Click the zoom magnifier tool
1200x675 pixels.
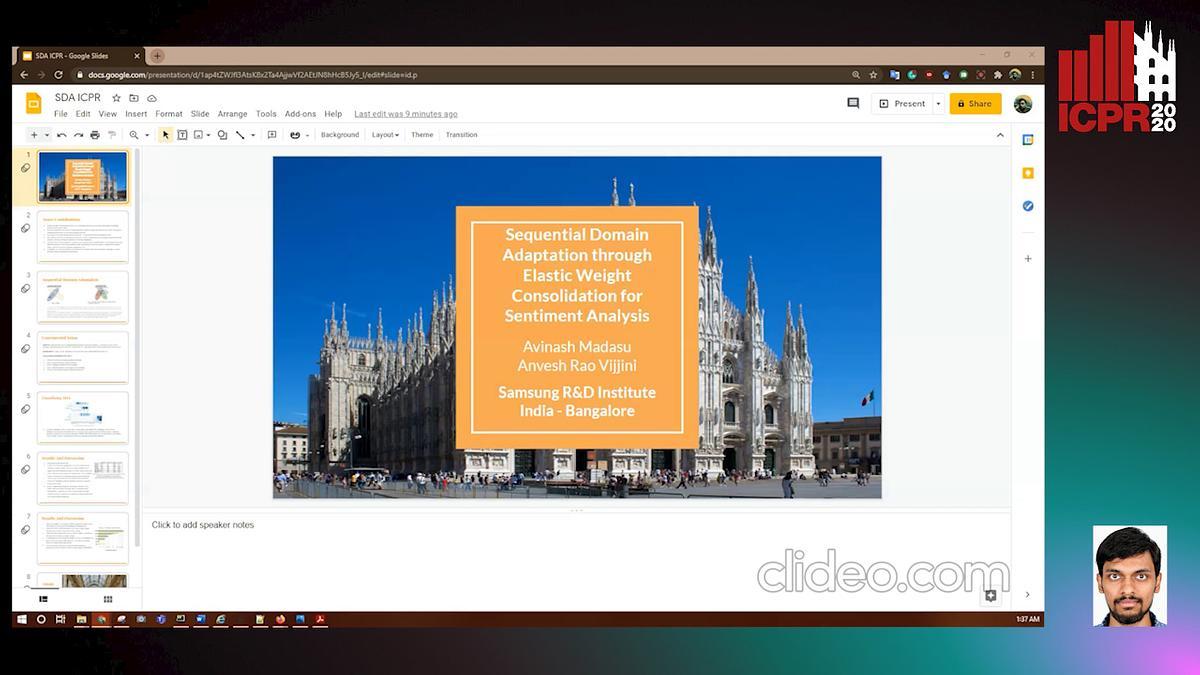(133, 135)
